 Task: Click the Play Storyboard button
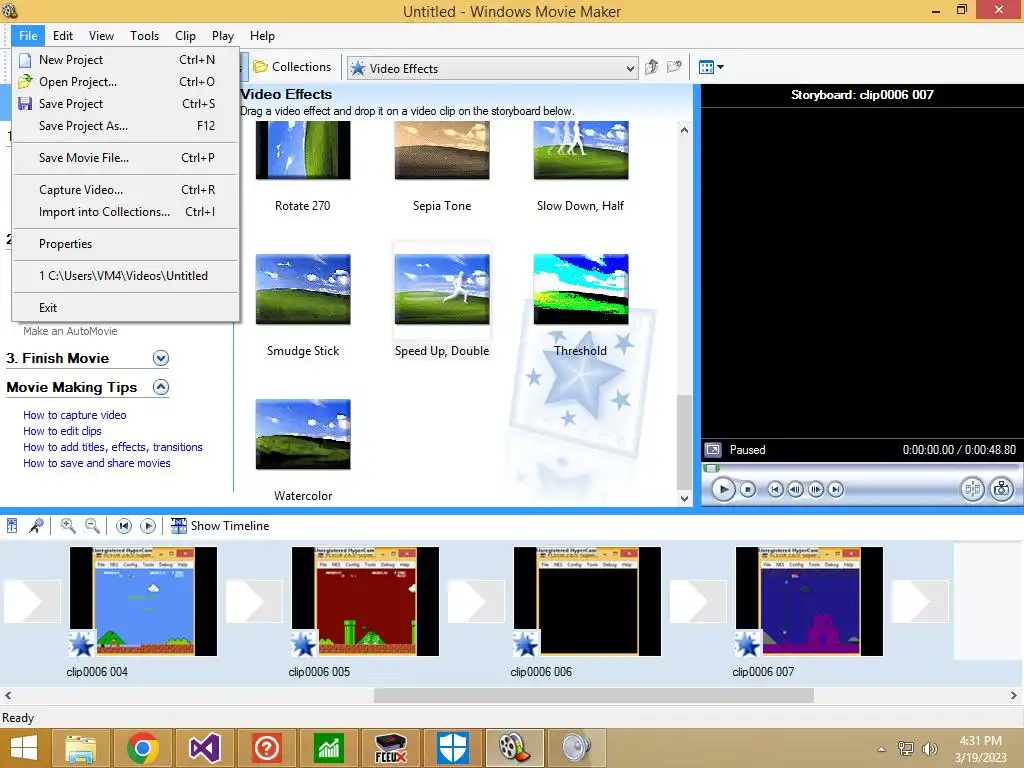(x=148, y=526)
